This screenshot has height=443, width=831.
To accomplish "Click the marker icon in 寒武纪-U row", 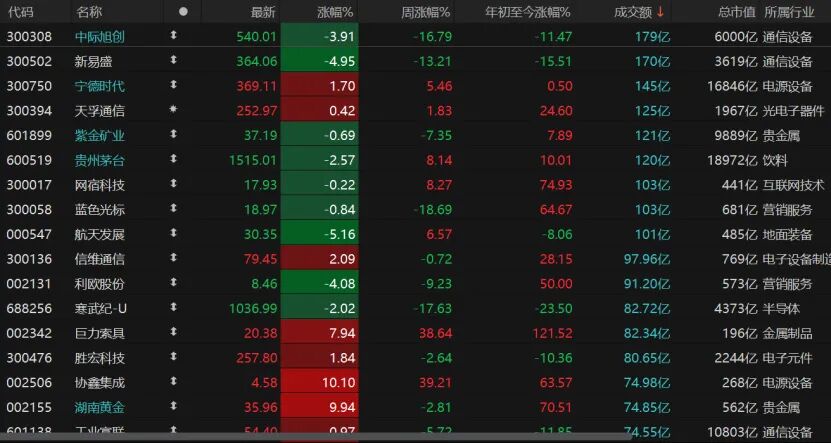I will [x=173, y=307].
